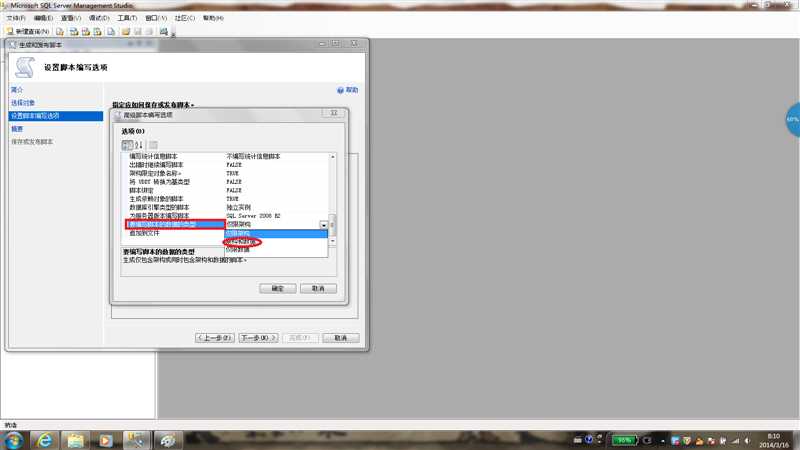This screenshot has width=800, height=450.
Task: Click the Analysis Services XMLA Query icon
Action: pos(97,32)
